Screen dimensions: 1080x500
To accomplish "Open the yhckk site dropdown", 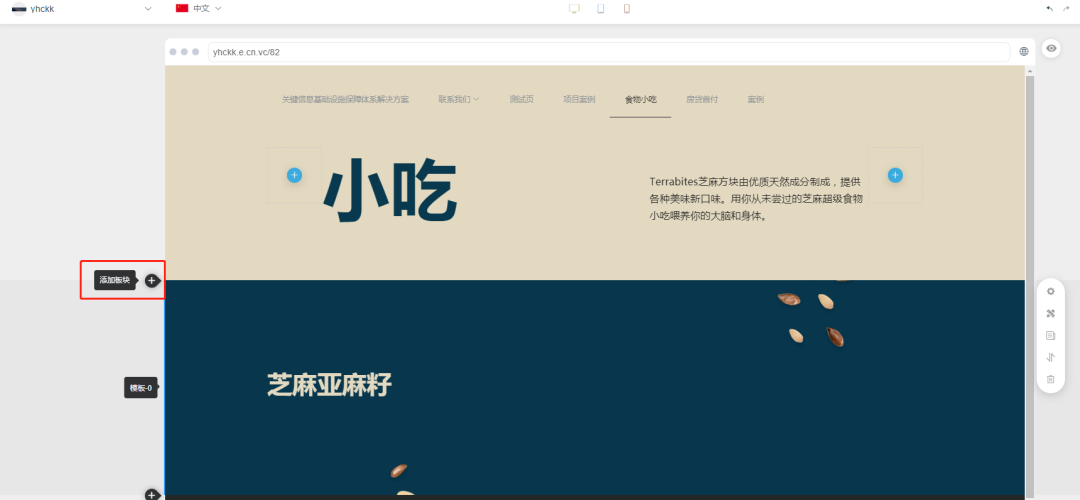I will pyautogui.click(x=83, y=9).
